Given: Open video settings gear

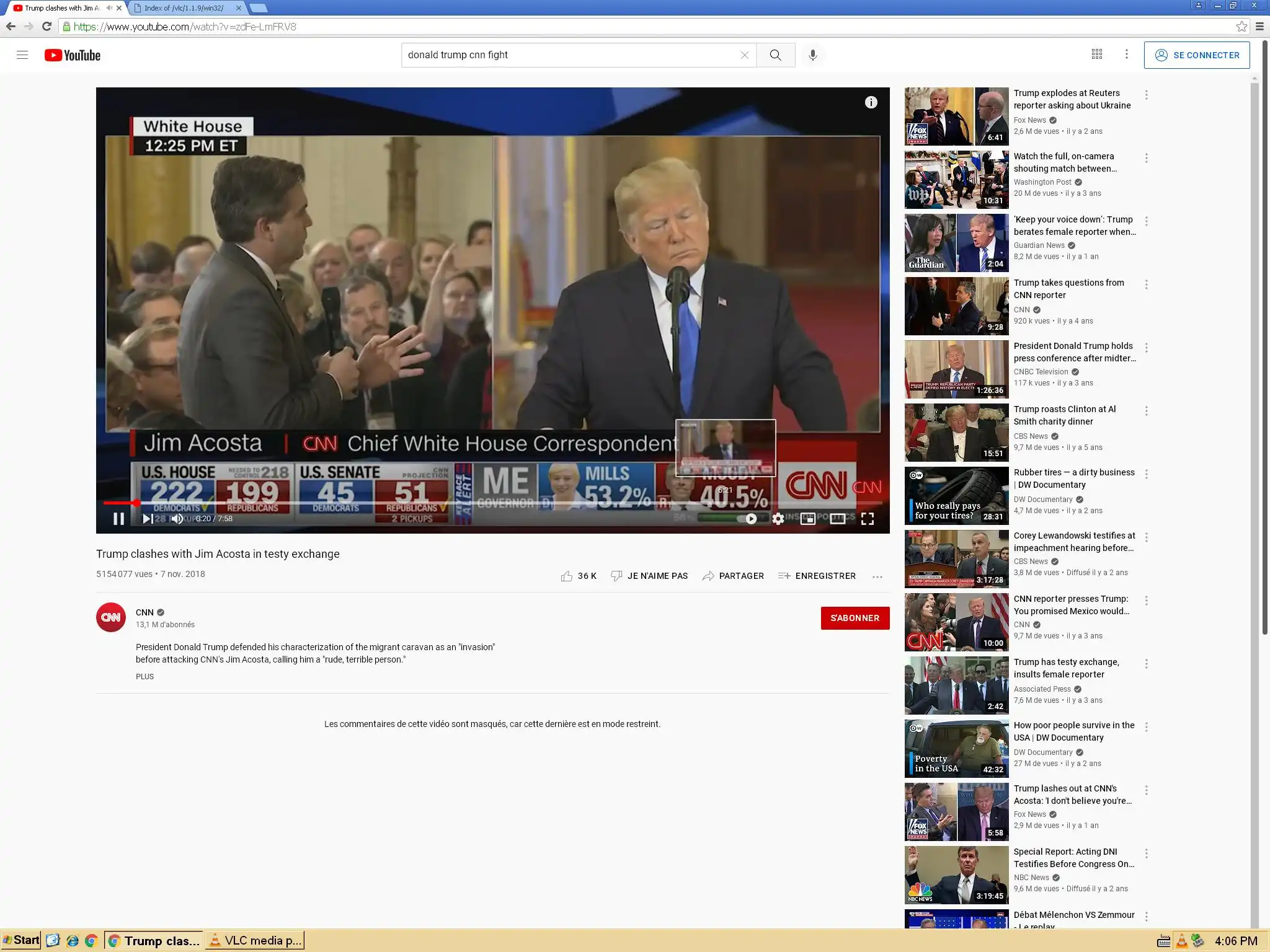Looking at the screenshot, I should [x=778, y=519].
